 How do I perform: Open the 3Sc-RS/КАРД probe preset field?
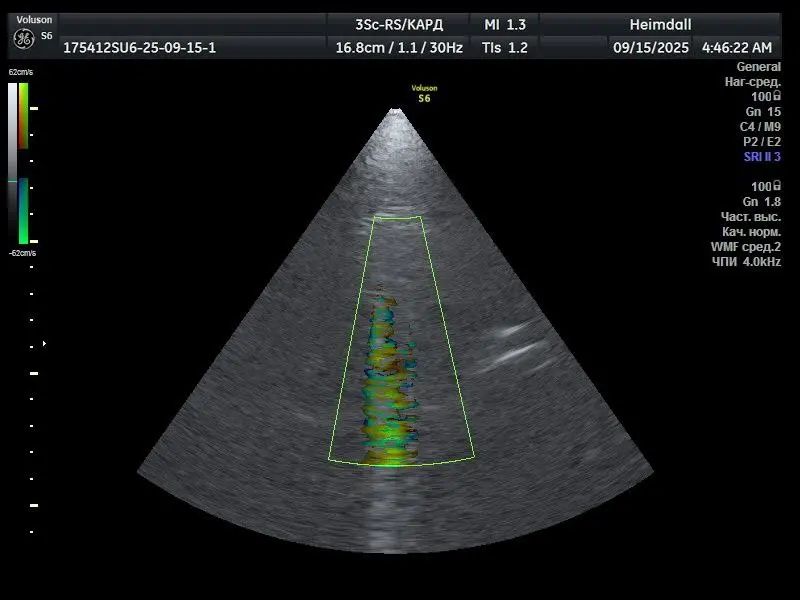click(398, 24)
